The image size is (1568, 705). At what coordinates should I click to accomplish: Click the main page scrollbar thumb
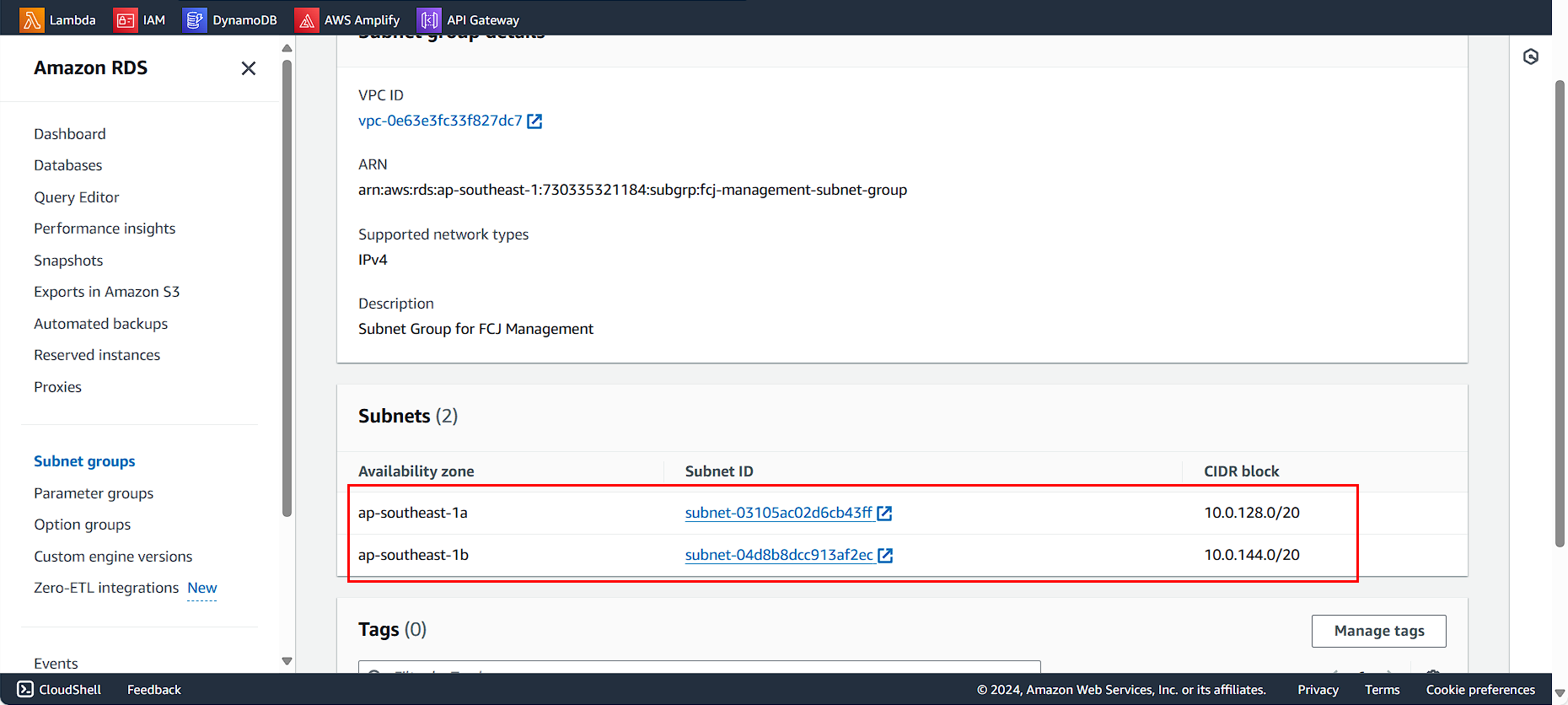[1560, 314]
